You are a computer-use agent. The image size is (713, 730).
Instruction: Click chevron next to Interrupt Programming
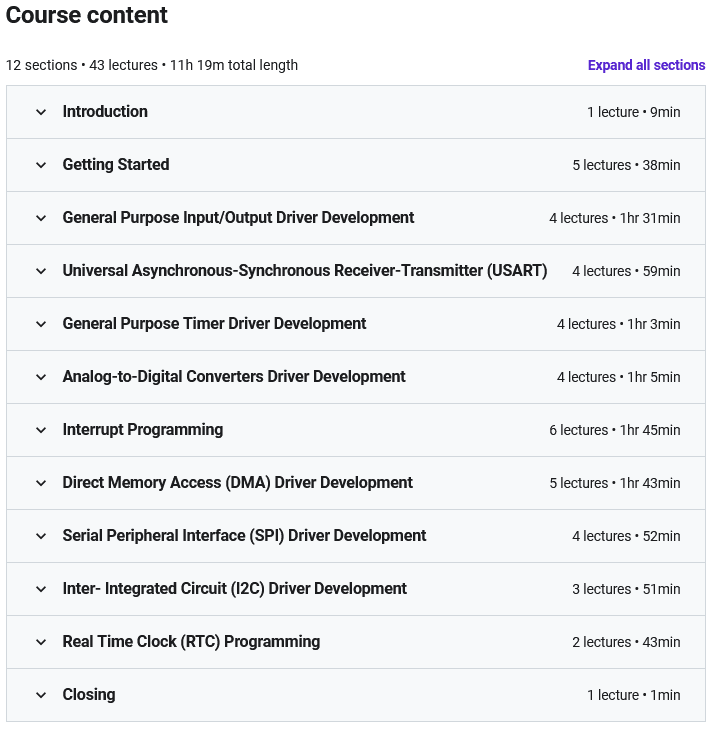41,430
